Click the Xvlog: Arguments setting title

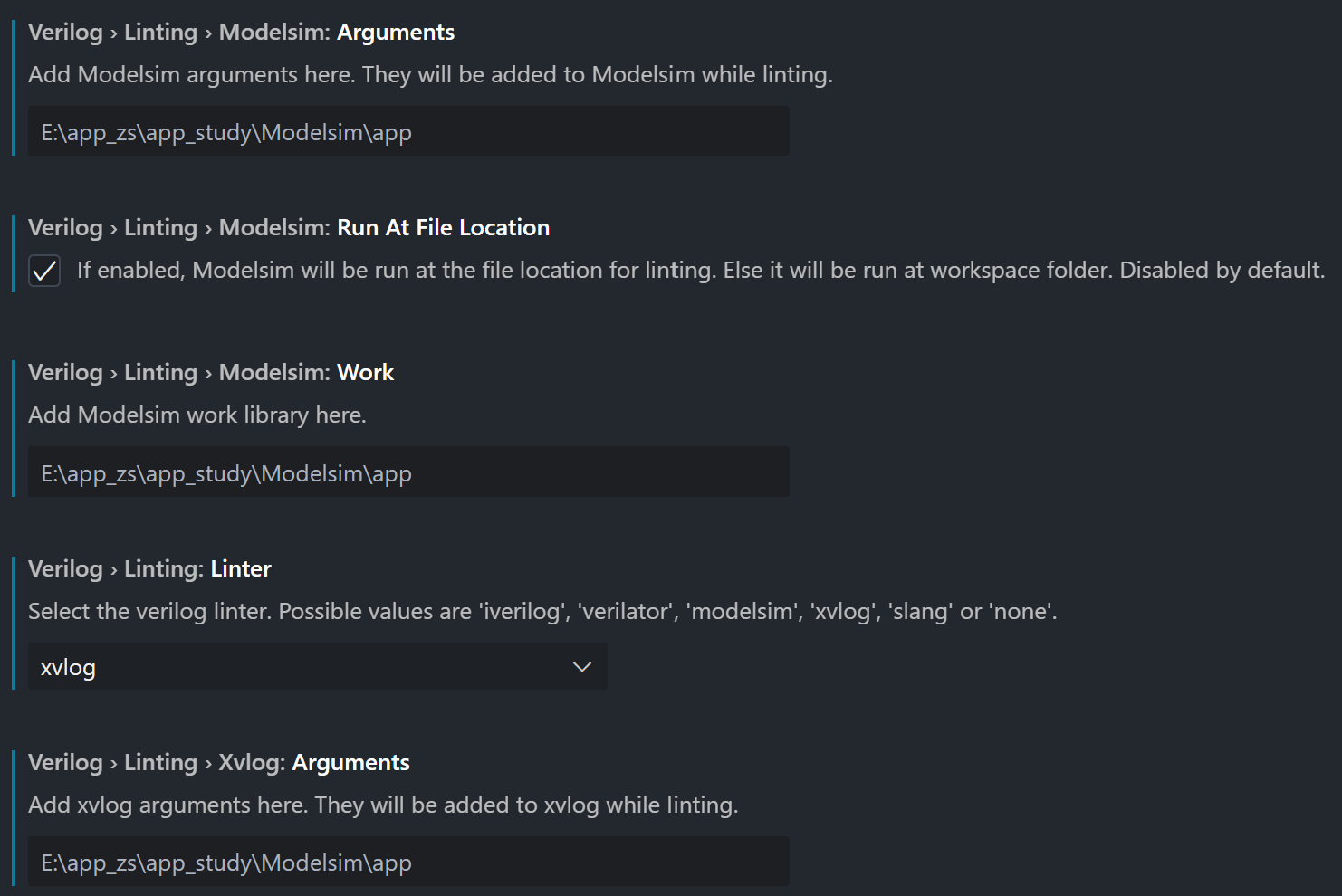(x=219, y=762)
